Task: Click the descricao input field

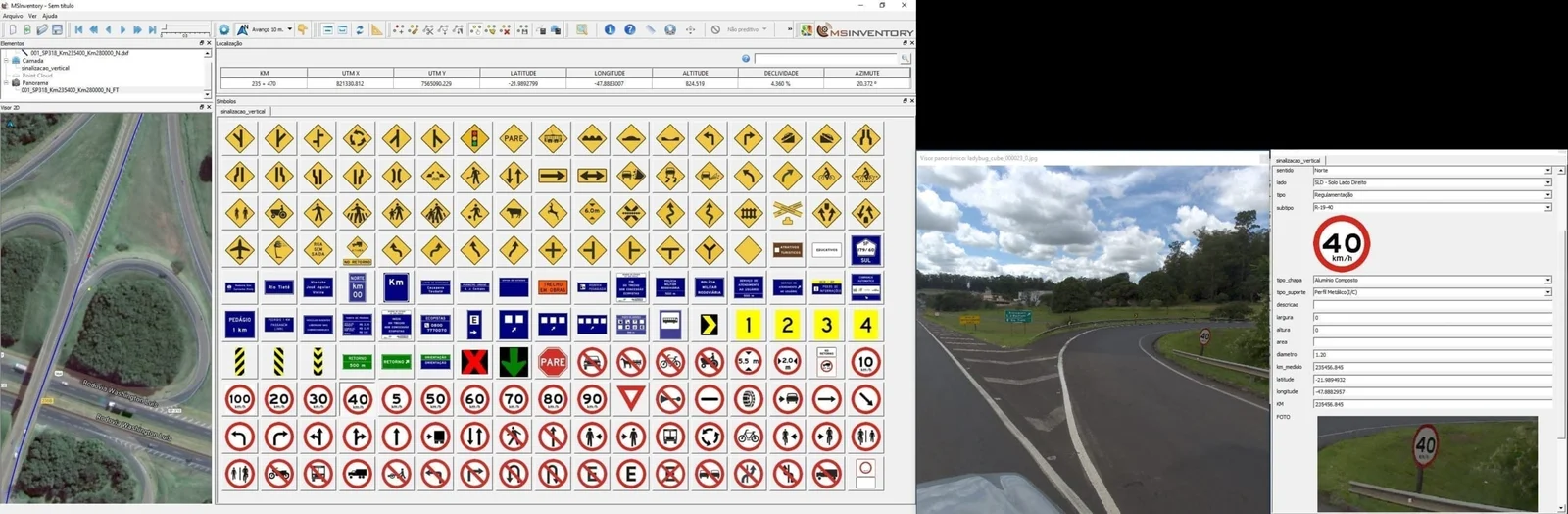Action: (1431, 305)
